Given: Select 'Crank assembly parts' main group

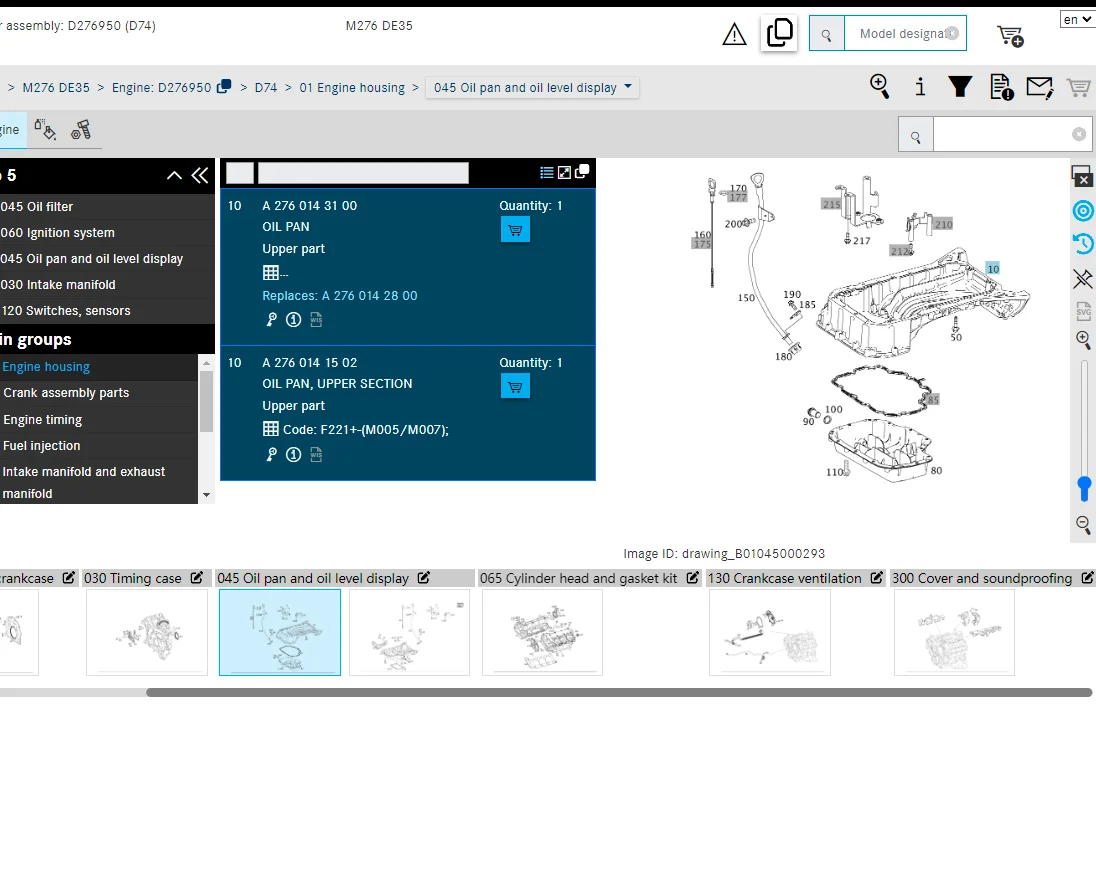Looking at the screenshot, I should click(99, 393).
